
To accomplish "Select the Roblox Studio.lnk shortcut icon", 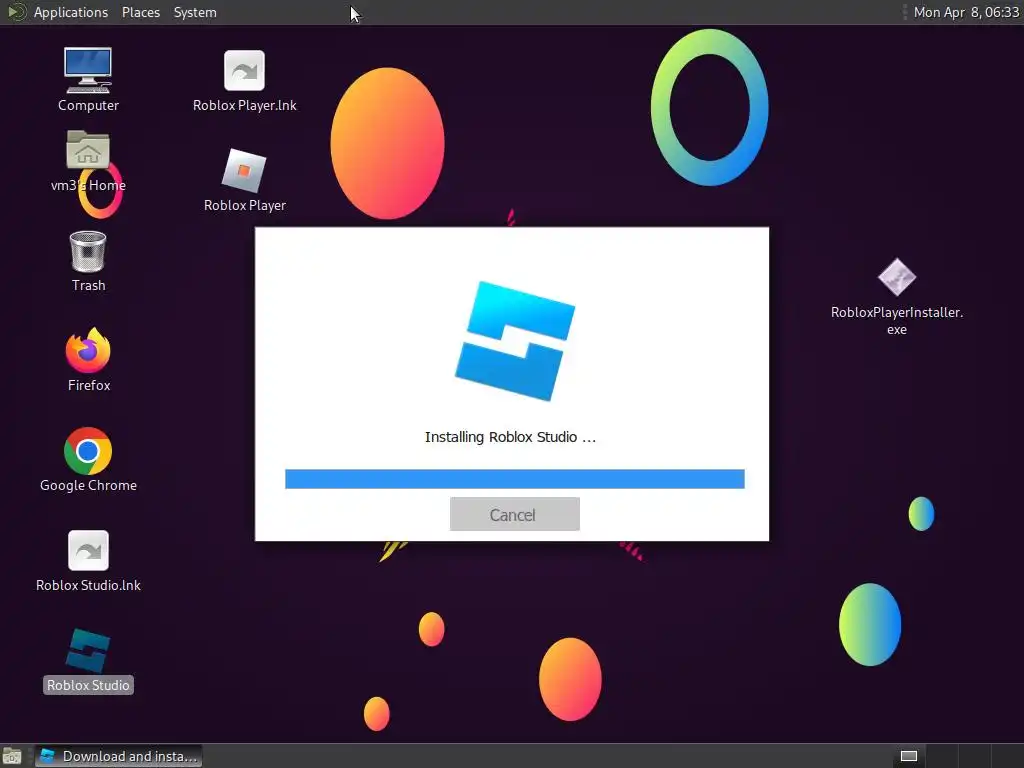I will click(x=88, y=551).
